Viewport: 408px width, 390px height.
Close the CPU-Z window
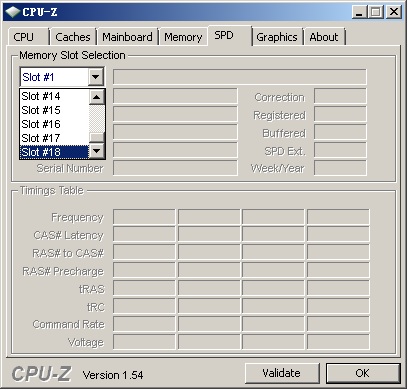point(394,12)
